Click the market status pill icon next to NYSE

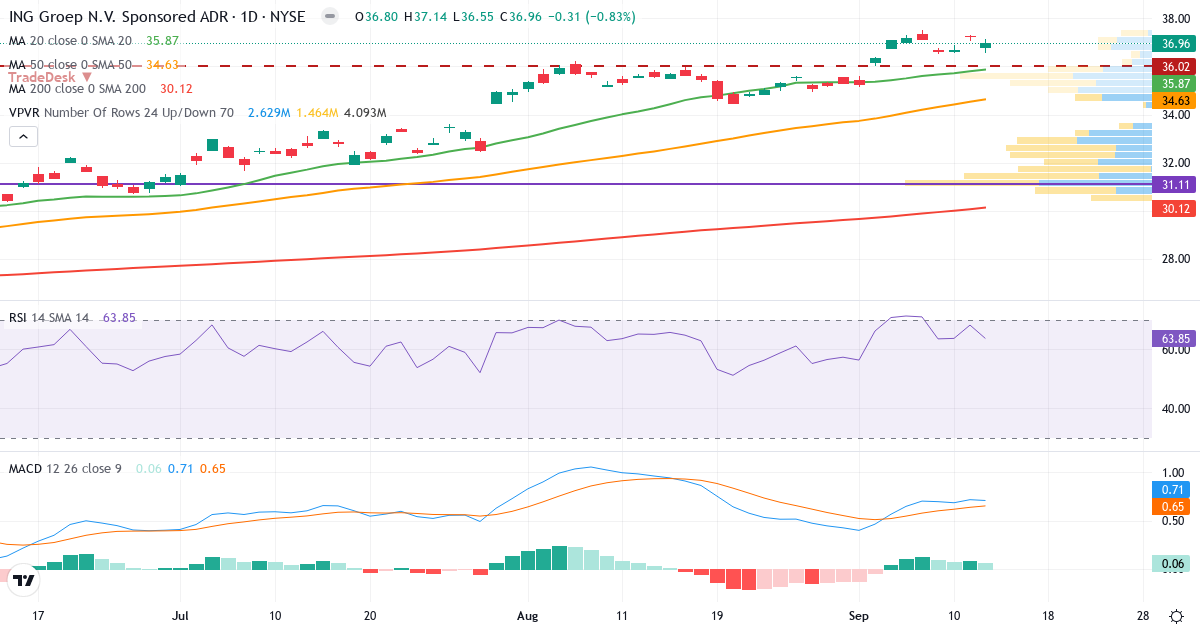(329, 17)
